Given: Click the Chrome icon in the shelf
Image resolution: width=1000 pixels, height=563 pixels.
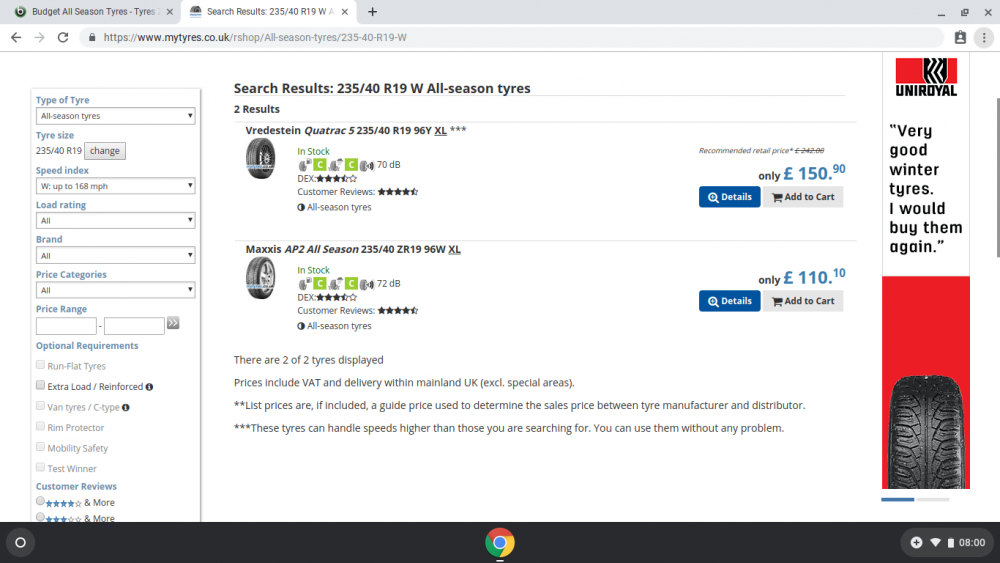Looking at the screenshot, I should tap(499, 543).
